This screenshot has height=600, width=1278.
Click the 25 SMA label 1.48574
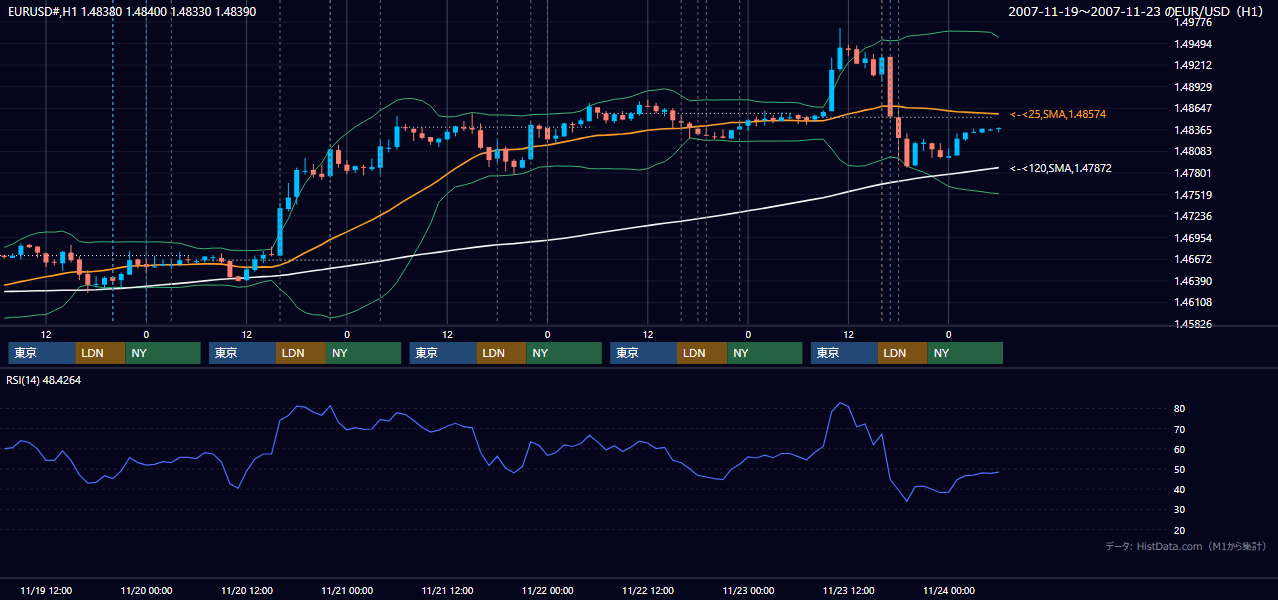click(x=1058, y=115)
